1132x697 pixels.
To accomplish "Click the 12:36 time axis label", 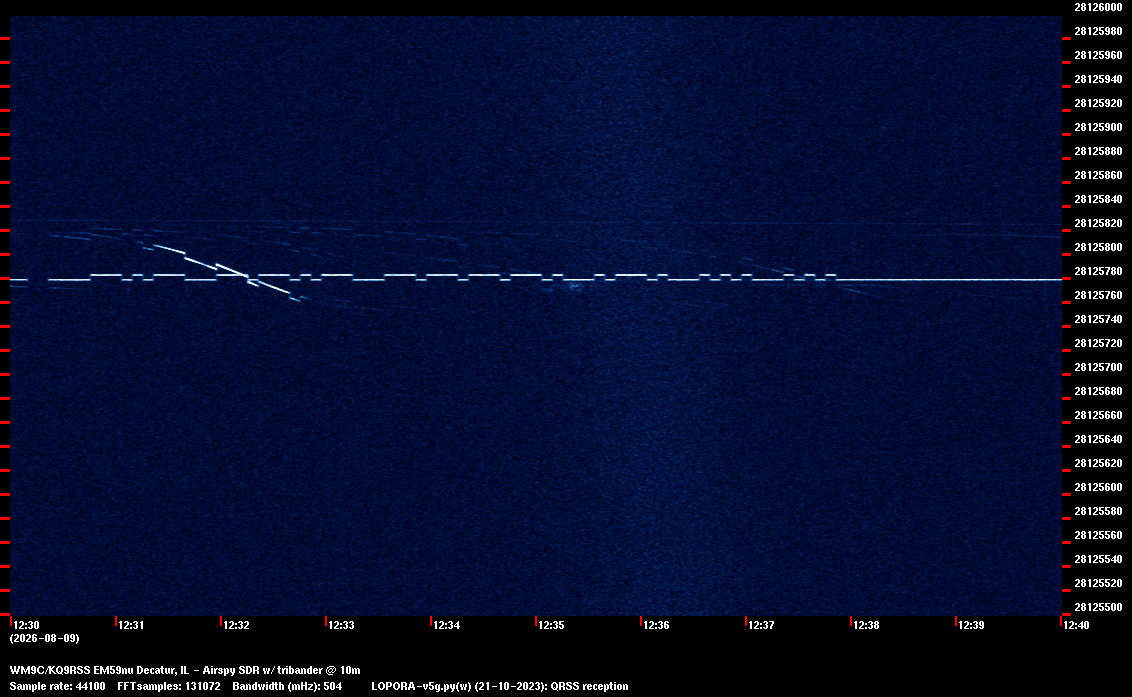I will coord(657,625).
